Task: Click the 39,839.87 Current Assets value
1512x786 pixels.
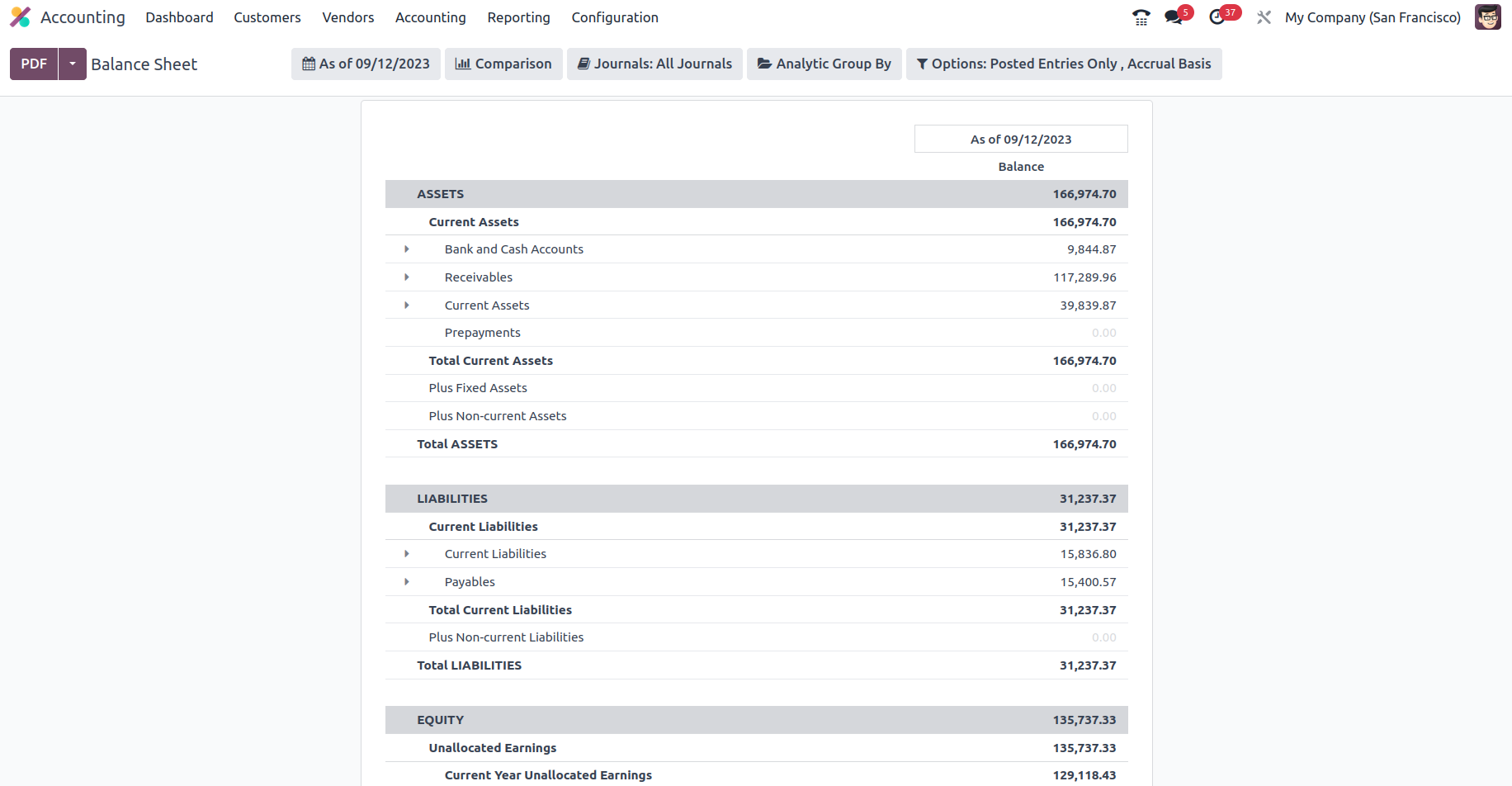Action: pos(1088,305)
